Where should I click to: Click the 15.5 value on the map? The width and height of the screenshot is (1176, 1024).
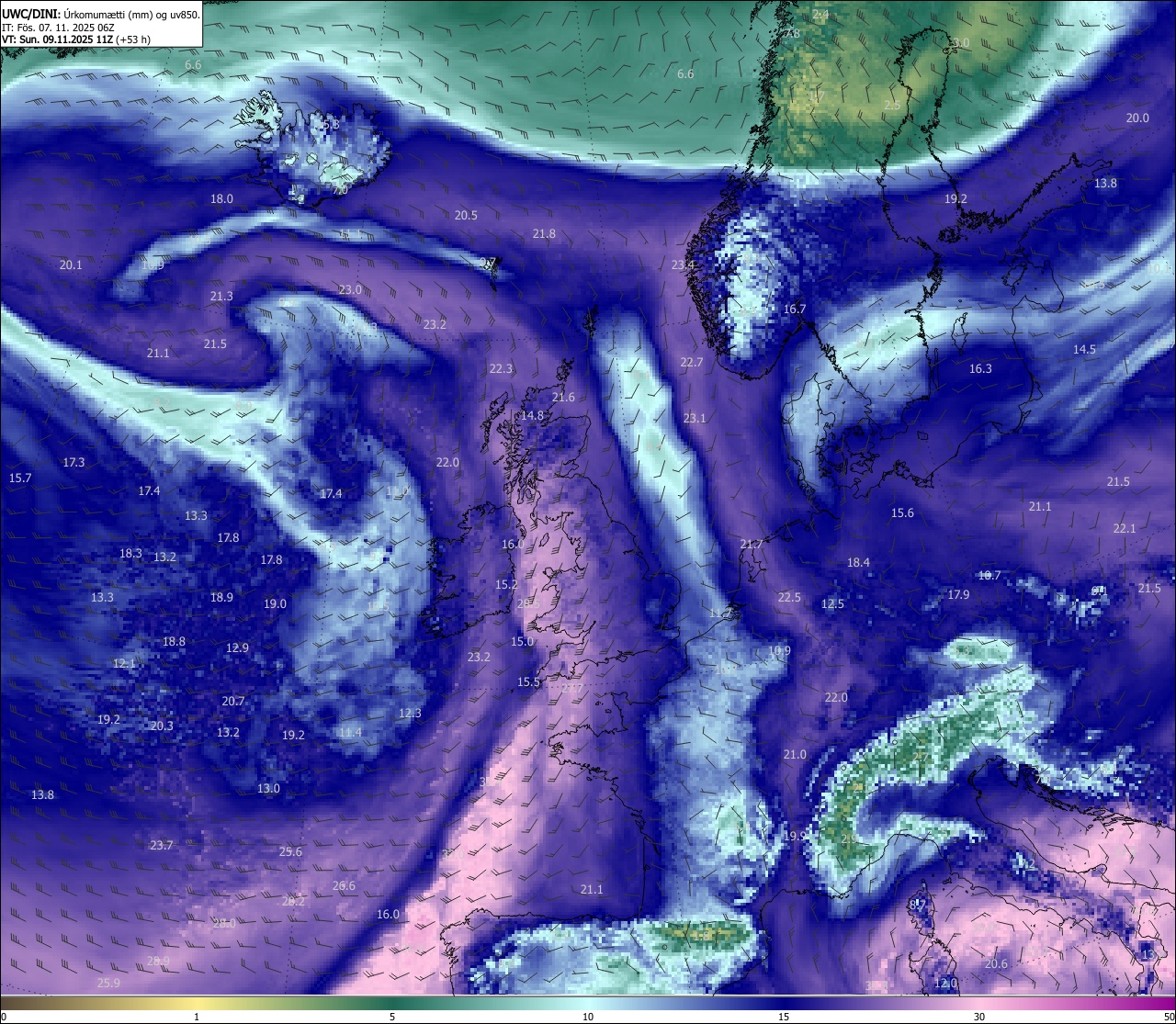528,681
